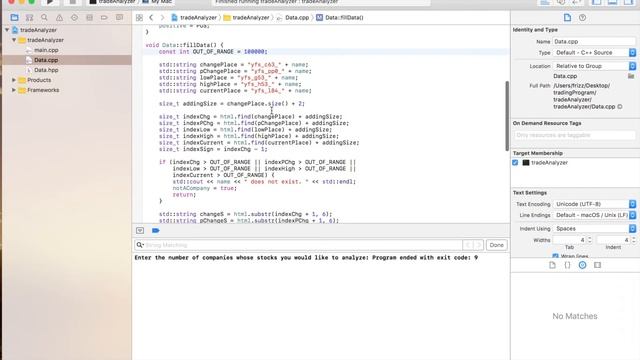Image resolution: width=640 pixels, height=360 pixels.
Task: Go to next search match
Action: [478, 245]
